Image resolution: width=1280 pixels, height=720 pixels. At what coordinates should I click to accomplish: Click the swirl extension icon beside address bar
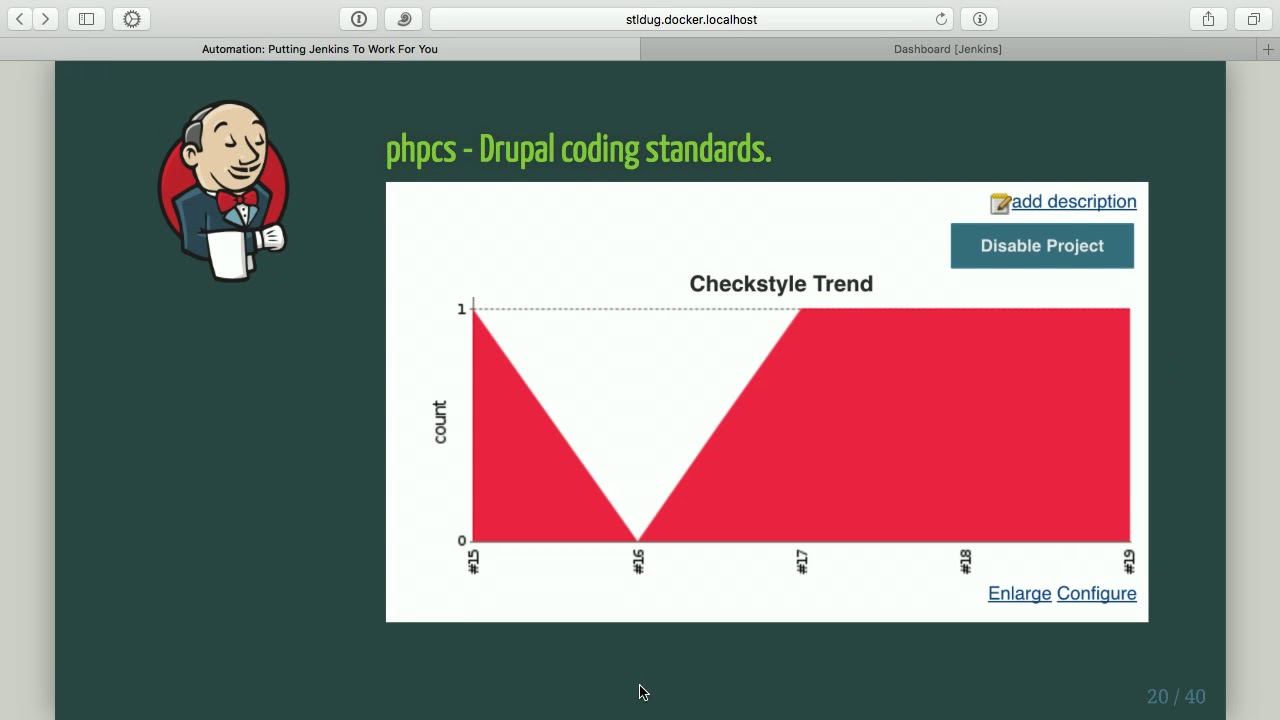(x=404, y=19)
